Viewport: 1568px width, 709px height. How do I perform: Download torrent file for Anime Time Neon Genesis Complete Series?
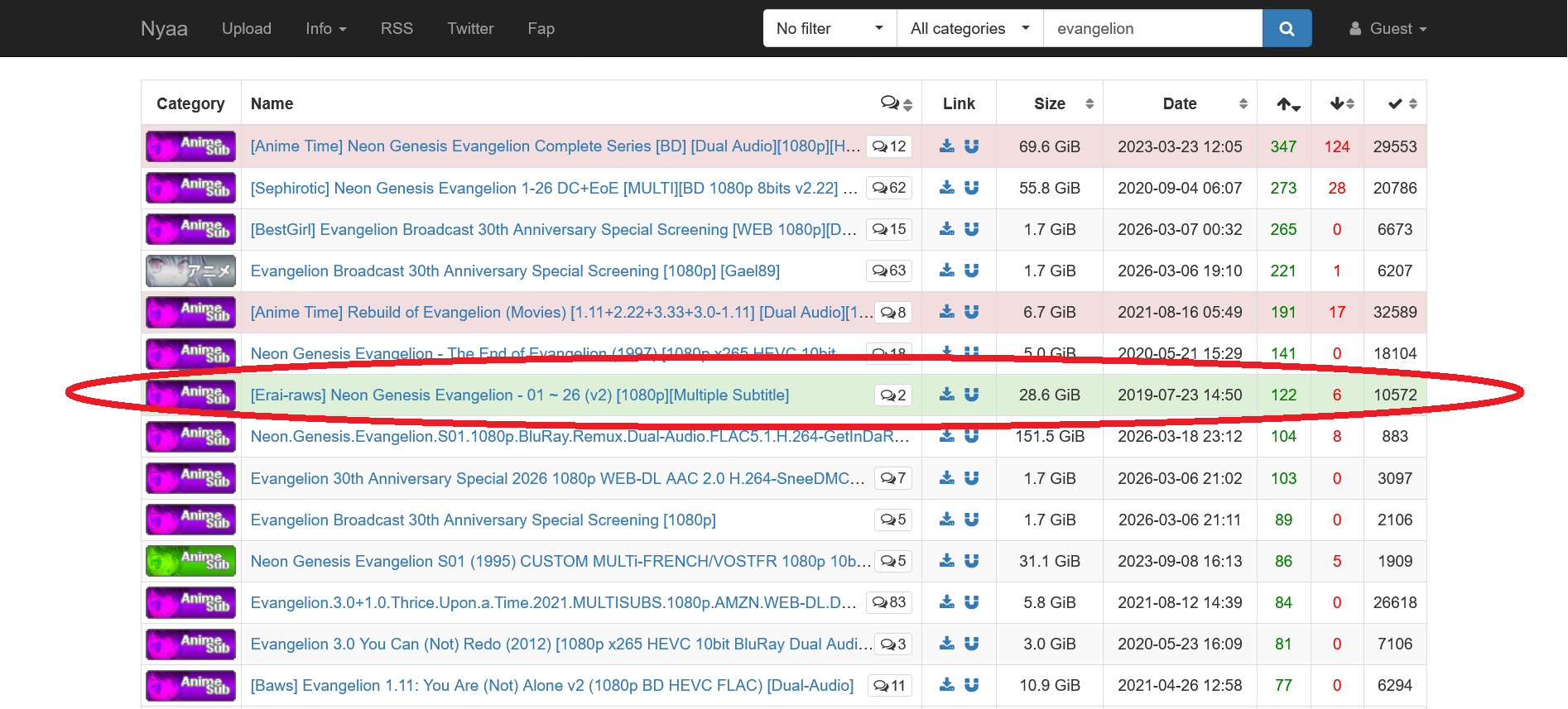point(947,146)
